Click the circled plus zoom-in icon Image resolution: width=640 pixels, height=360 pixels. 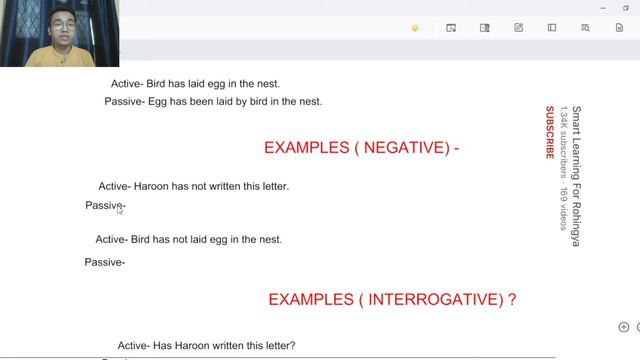[x=624, y=327]
